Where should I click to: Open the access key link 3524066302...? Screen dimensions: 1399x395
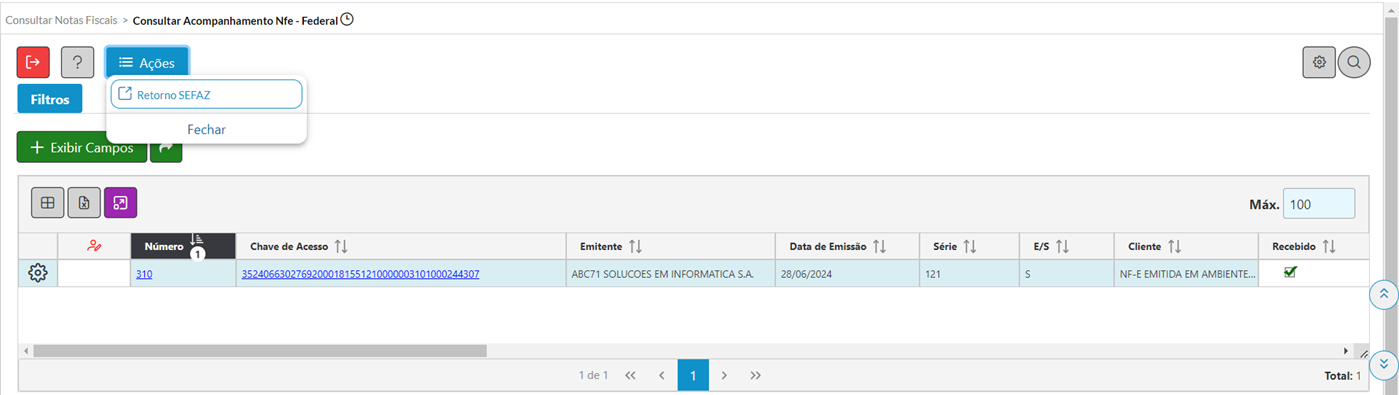coord(360,274)
